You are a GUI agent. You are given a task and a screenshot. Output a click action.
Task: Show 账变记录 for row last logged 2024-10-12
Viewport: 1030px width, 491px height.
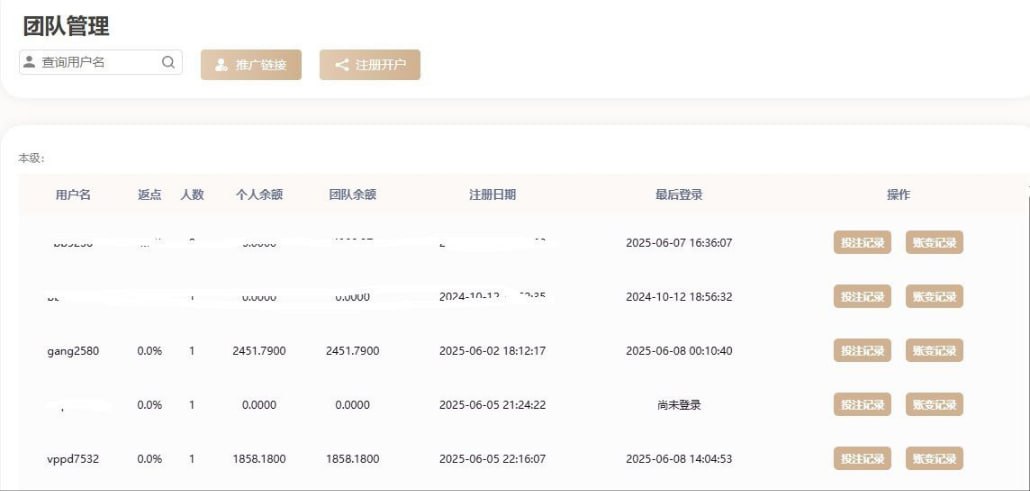(x=934, y=297)
